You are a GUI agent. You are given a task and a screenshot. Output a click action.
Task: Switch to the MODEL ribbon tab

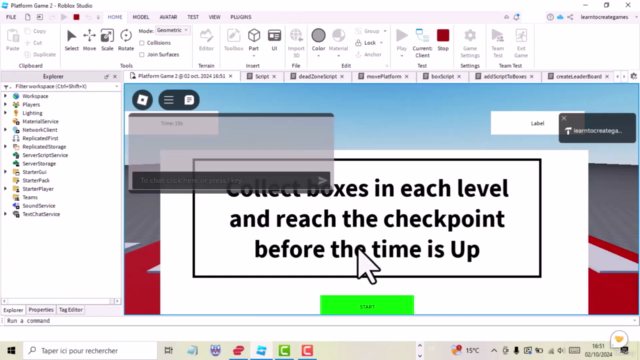click(141, 17)
